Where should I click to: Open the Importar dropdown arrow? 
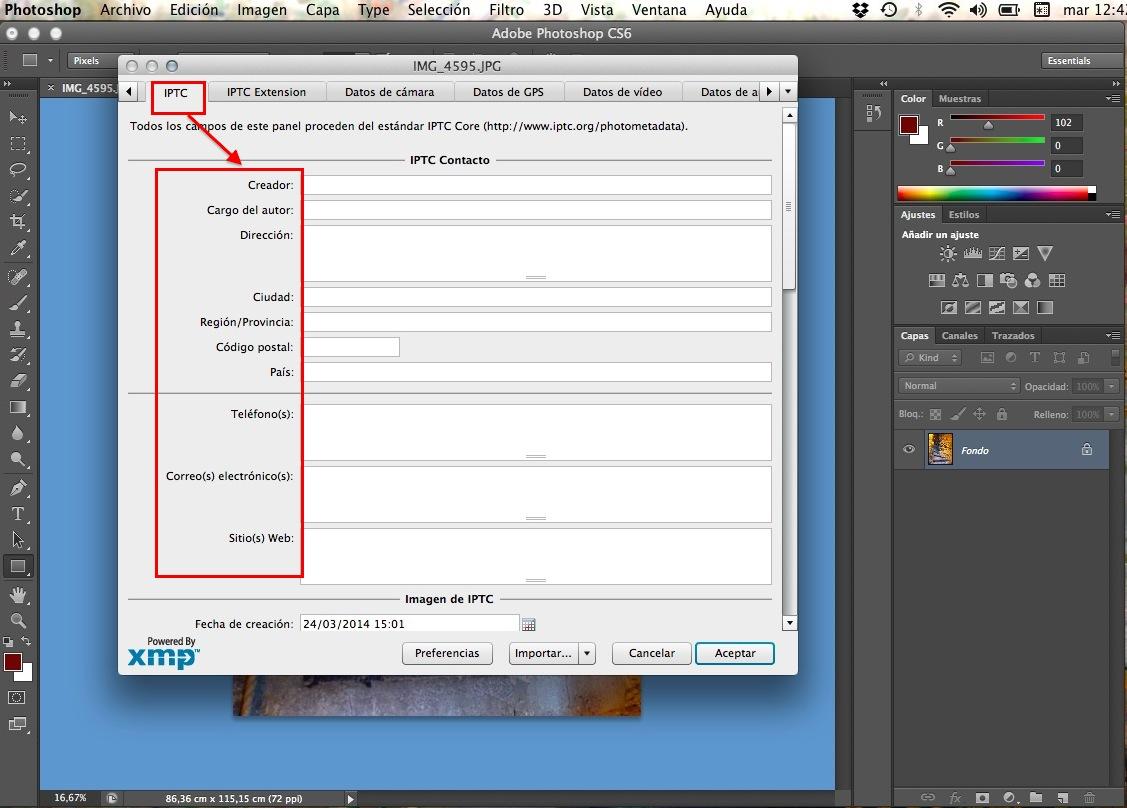(587, 653)
